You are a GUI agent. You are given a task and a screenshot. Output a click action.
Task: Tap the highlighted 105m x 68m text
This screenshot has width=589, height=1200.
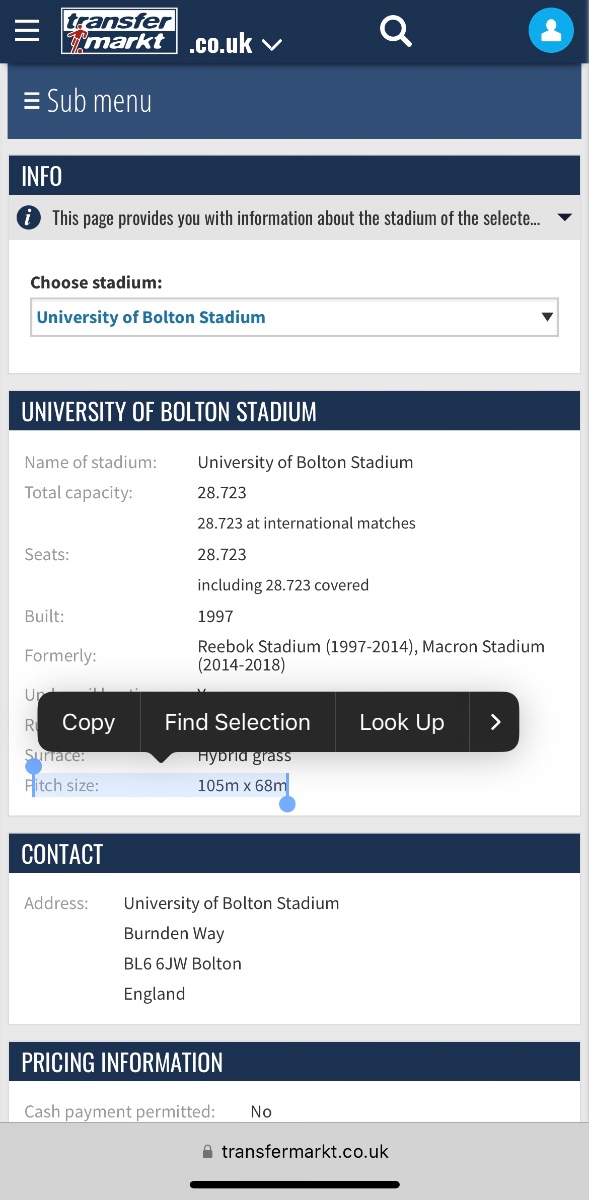click(242, 785)
